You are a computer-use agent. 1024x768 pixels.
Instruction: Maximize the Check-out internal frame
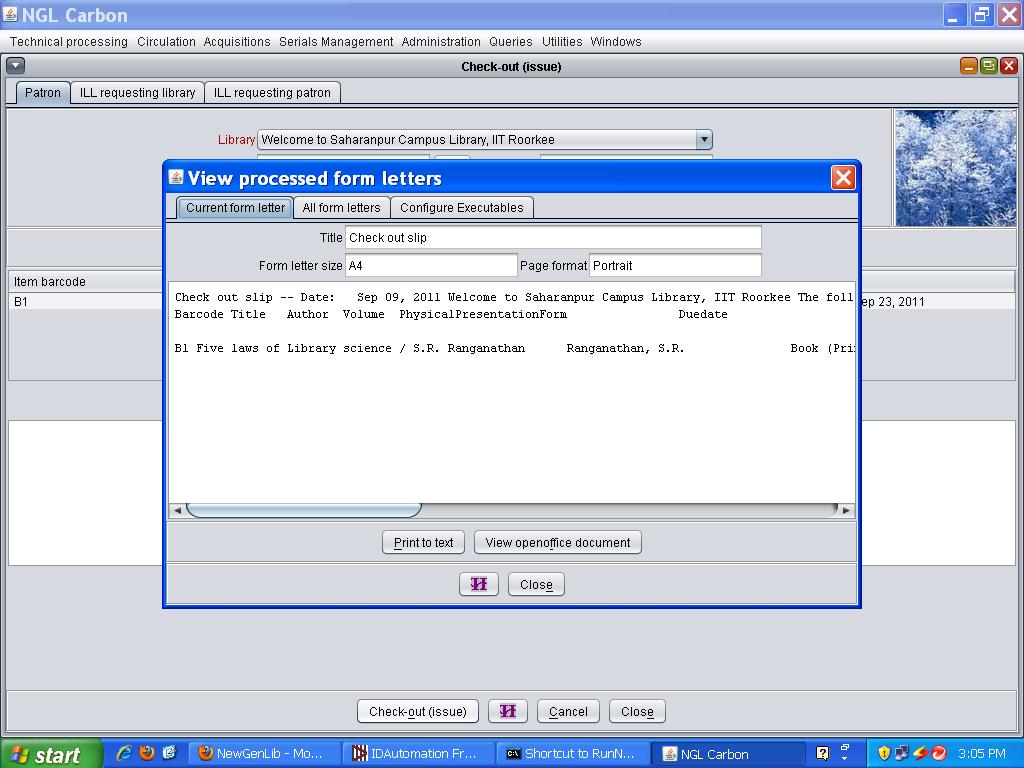pos(988,66)
